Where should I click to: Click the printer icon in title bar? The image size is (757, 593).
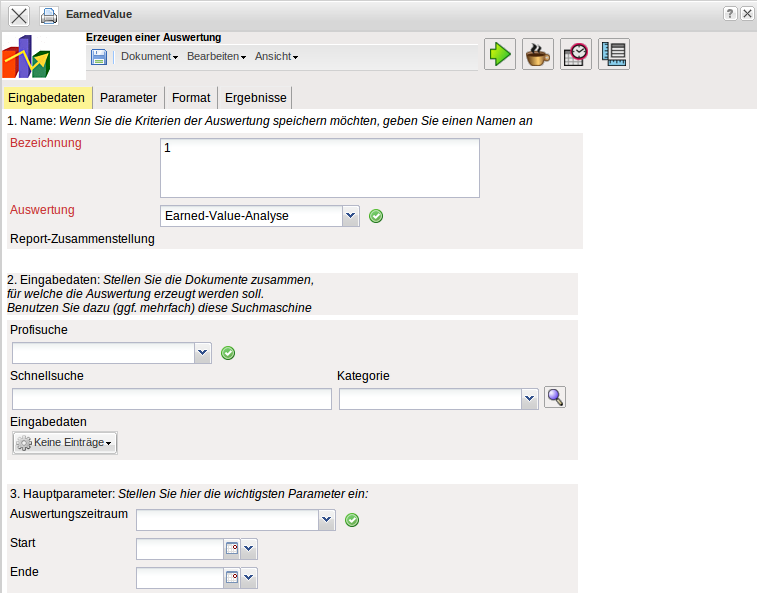pos(49,15)
